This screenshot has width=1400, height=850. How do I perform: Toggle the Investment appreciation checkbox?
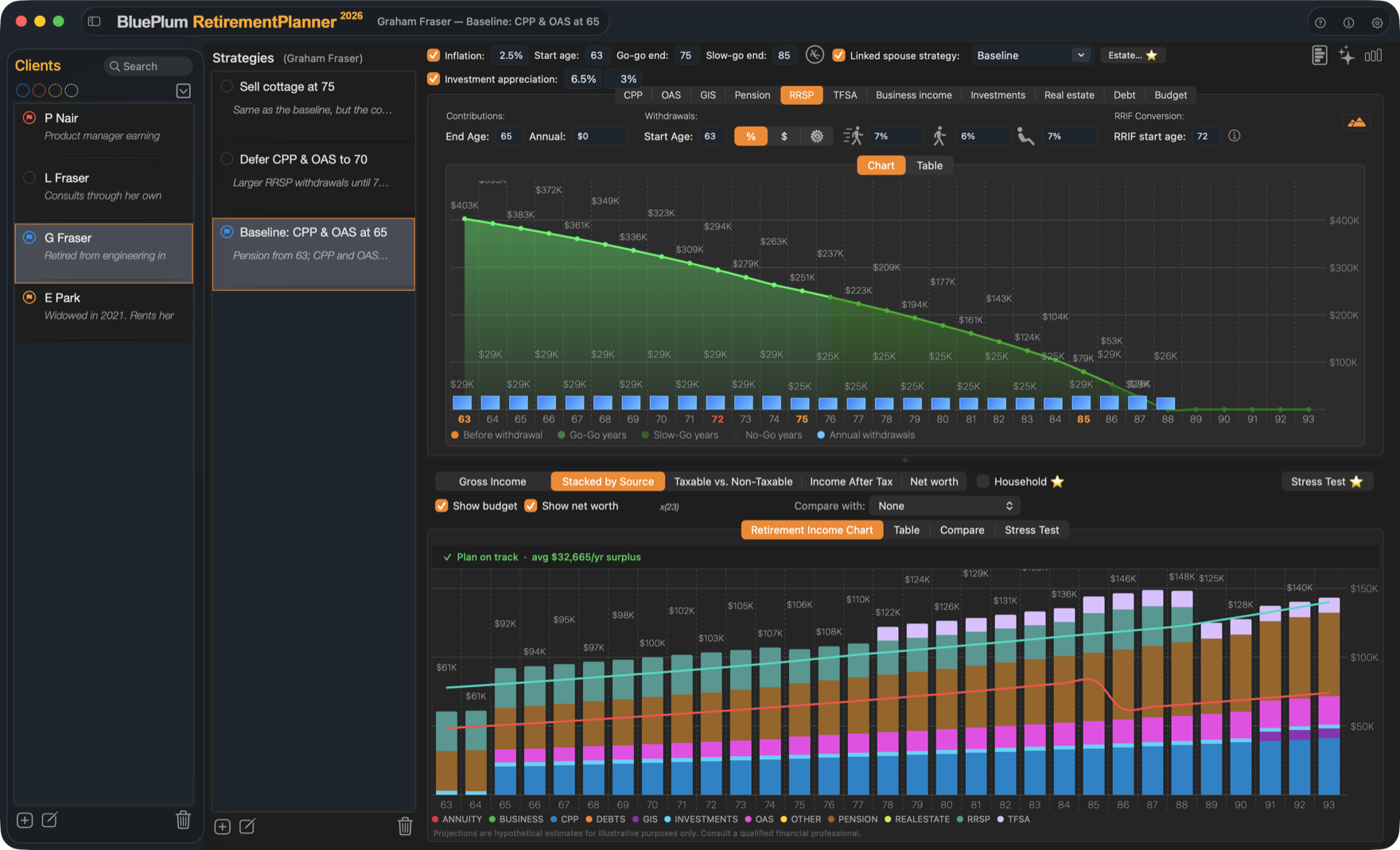[x=434, y=79]
